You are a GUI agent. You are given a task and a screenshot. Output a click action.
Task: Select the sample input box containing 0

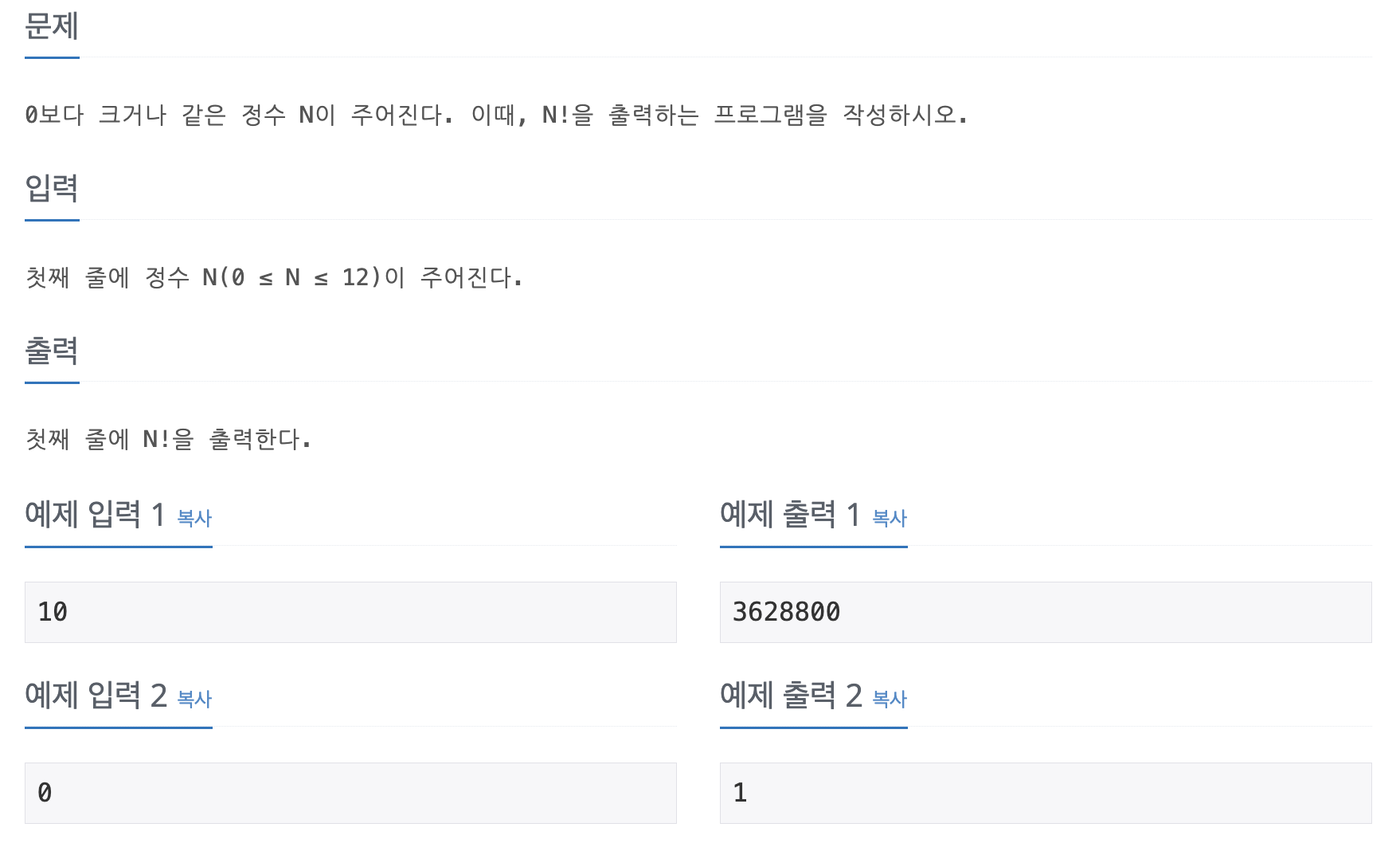(x=350, y=792)
